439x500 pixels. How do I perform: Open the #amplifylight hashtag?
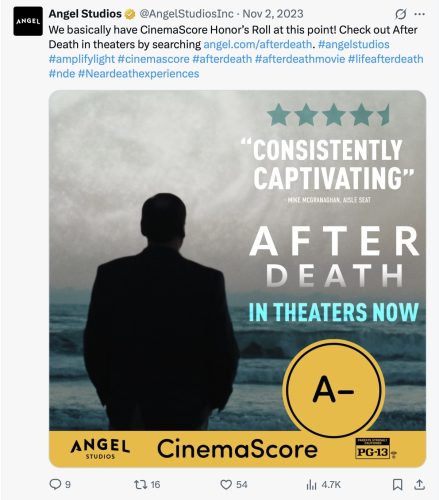[82, 59]
